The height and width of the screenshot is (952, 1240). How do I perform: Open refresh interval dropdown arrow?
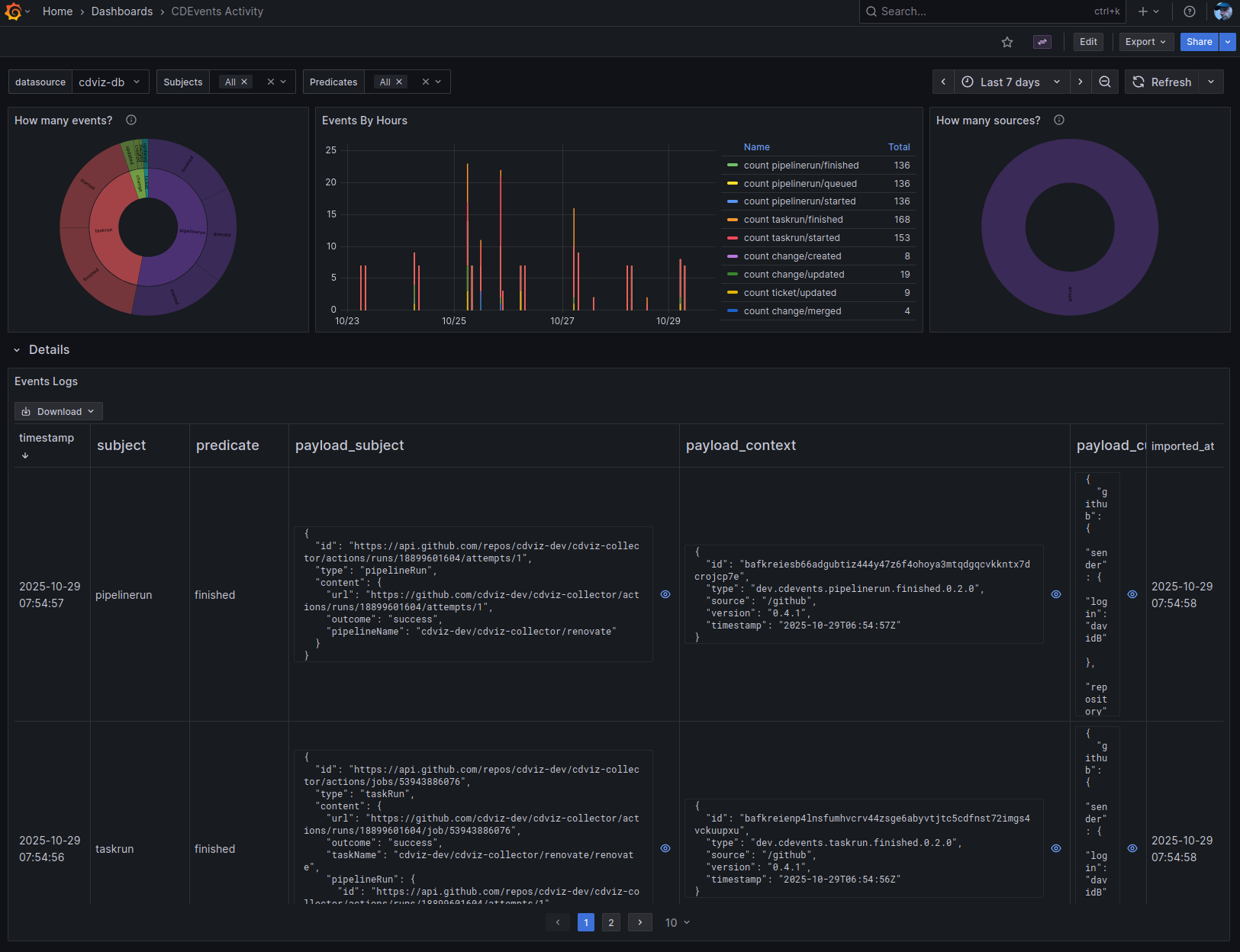pyautogui.click(x=1211, y=82)
